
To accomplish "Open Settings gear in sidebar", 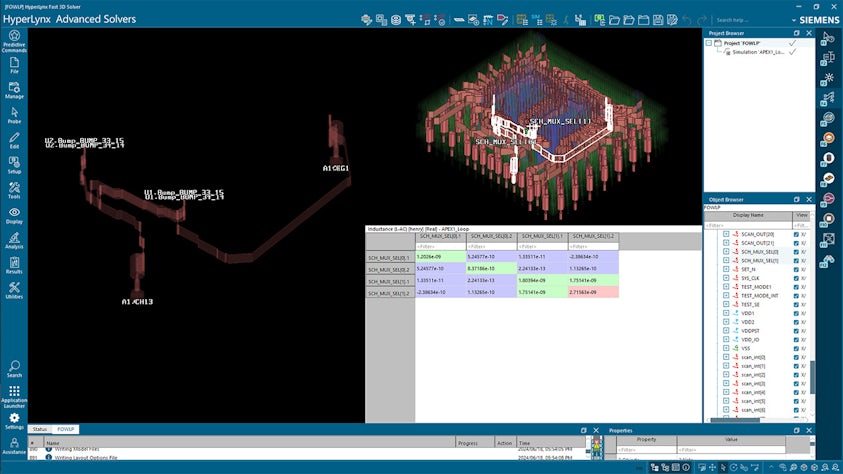I will (14, 421).
